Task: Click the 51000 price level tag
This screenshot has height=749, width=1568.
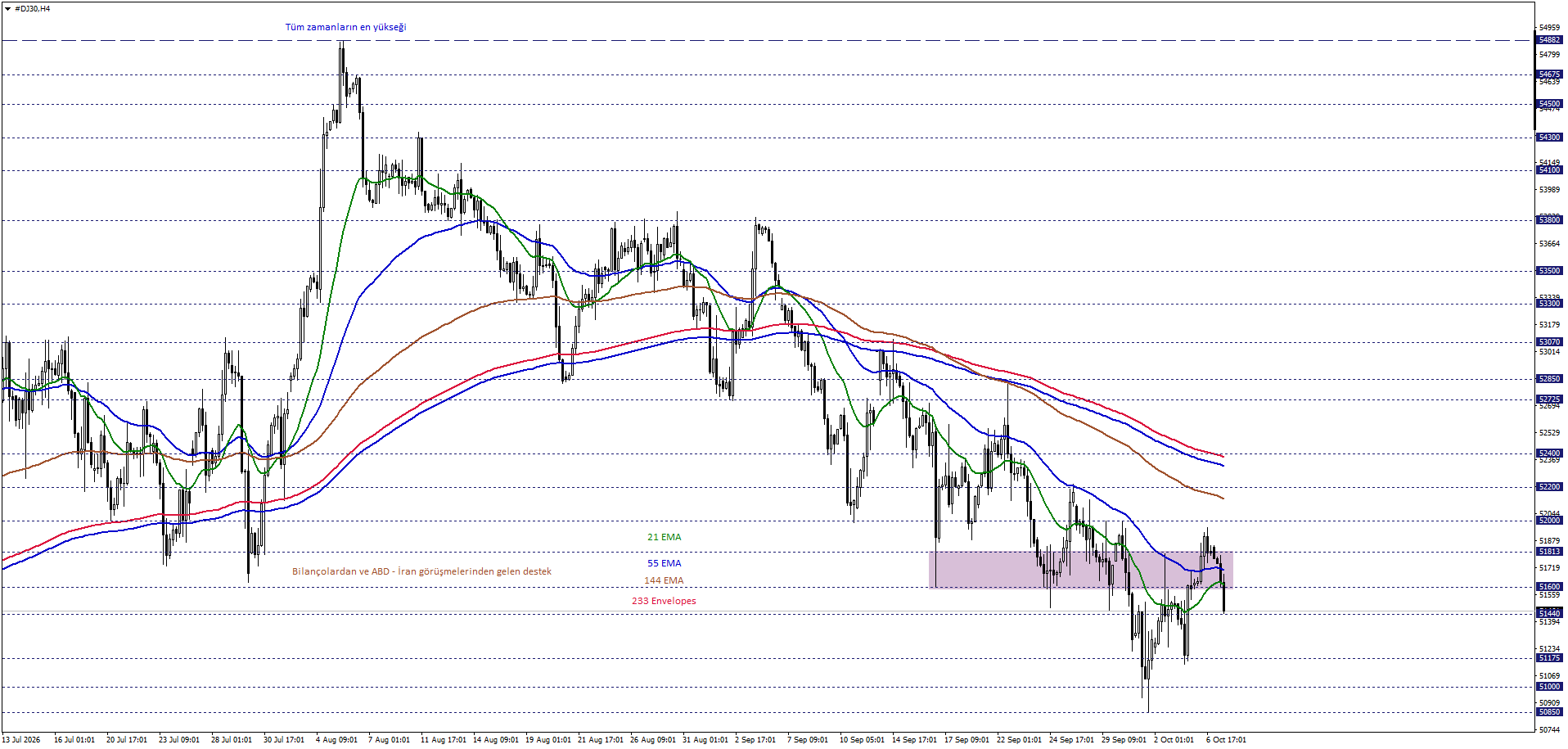Action: tap(1549, 687)
